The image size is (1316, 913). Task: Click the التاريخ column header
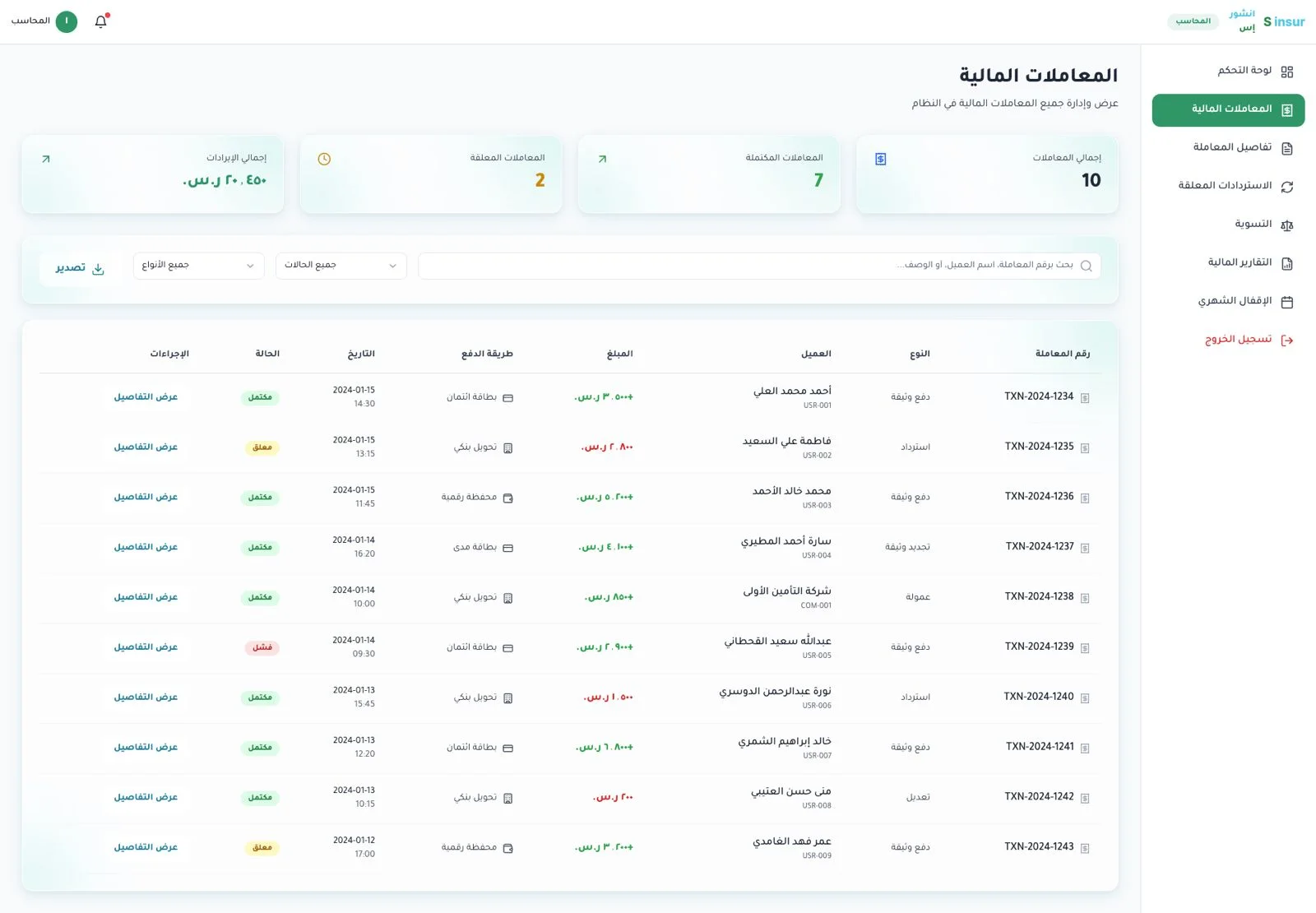point(361,354)
